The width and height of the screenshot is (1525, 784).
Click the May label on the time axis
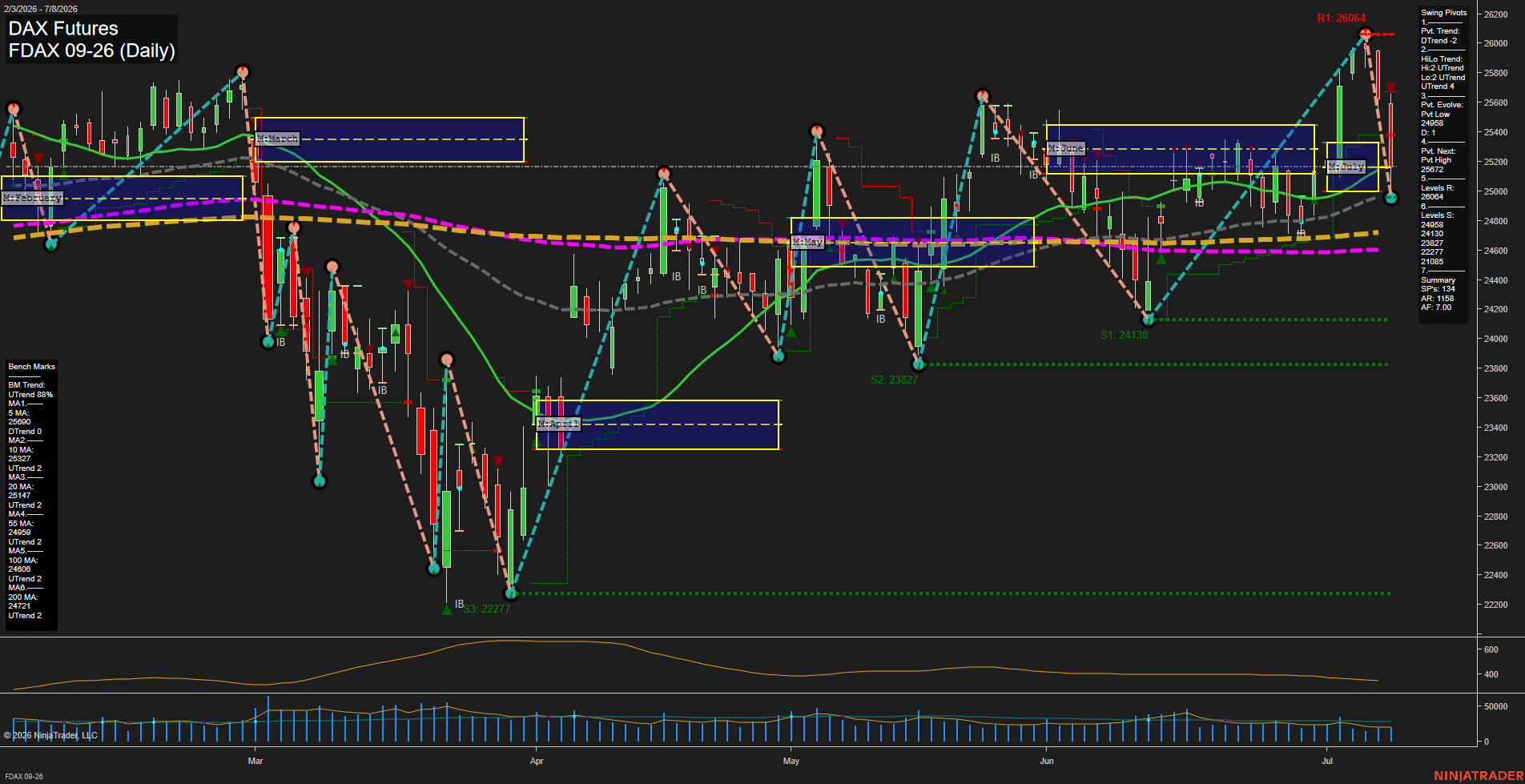pos(791,761)
